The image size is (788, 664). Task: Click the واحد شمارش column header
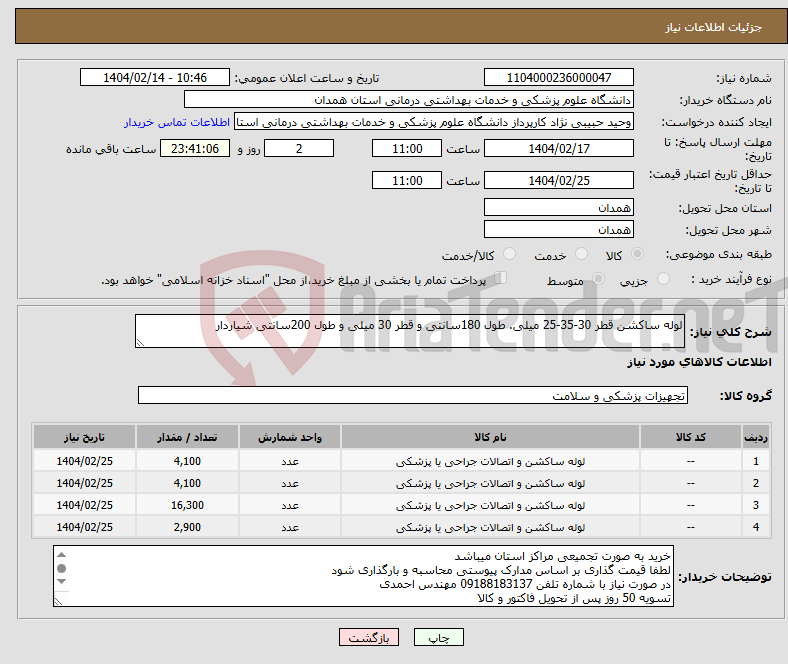click(x=290, y=437)
